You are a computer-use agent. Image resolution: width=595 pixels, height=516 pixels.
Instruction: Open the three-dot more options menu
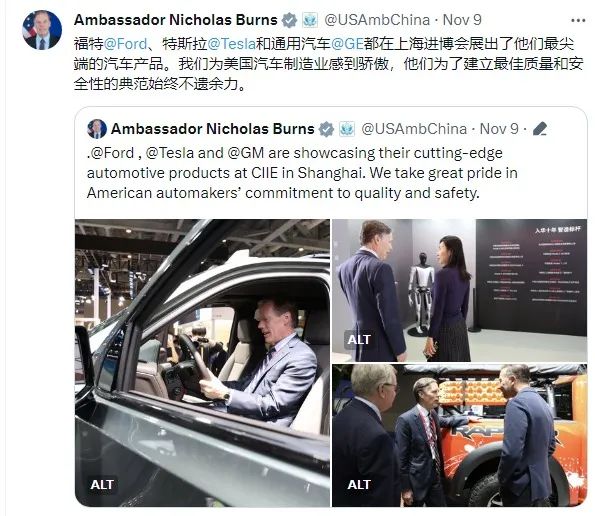(578, 20)
